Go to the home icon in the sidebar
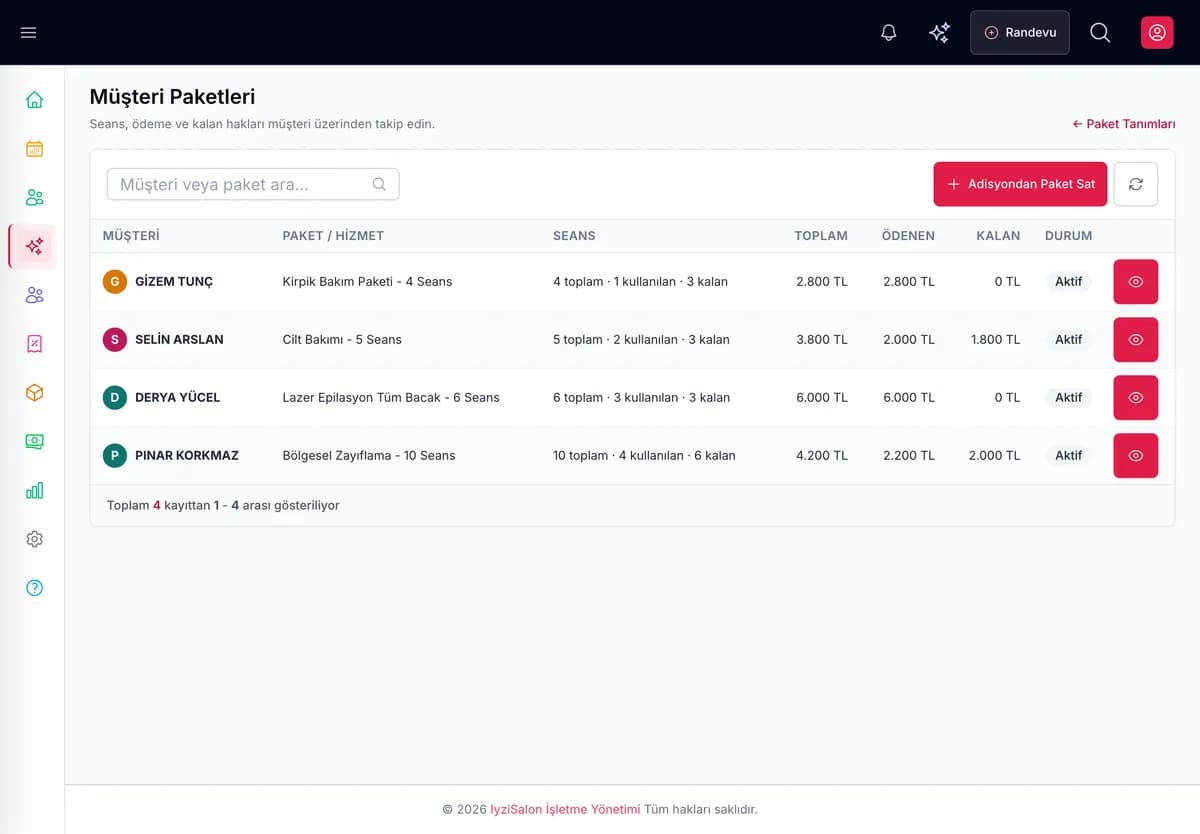The height and width of the screenshot is (834, 1200). coord(34,99)
